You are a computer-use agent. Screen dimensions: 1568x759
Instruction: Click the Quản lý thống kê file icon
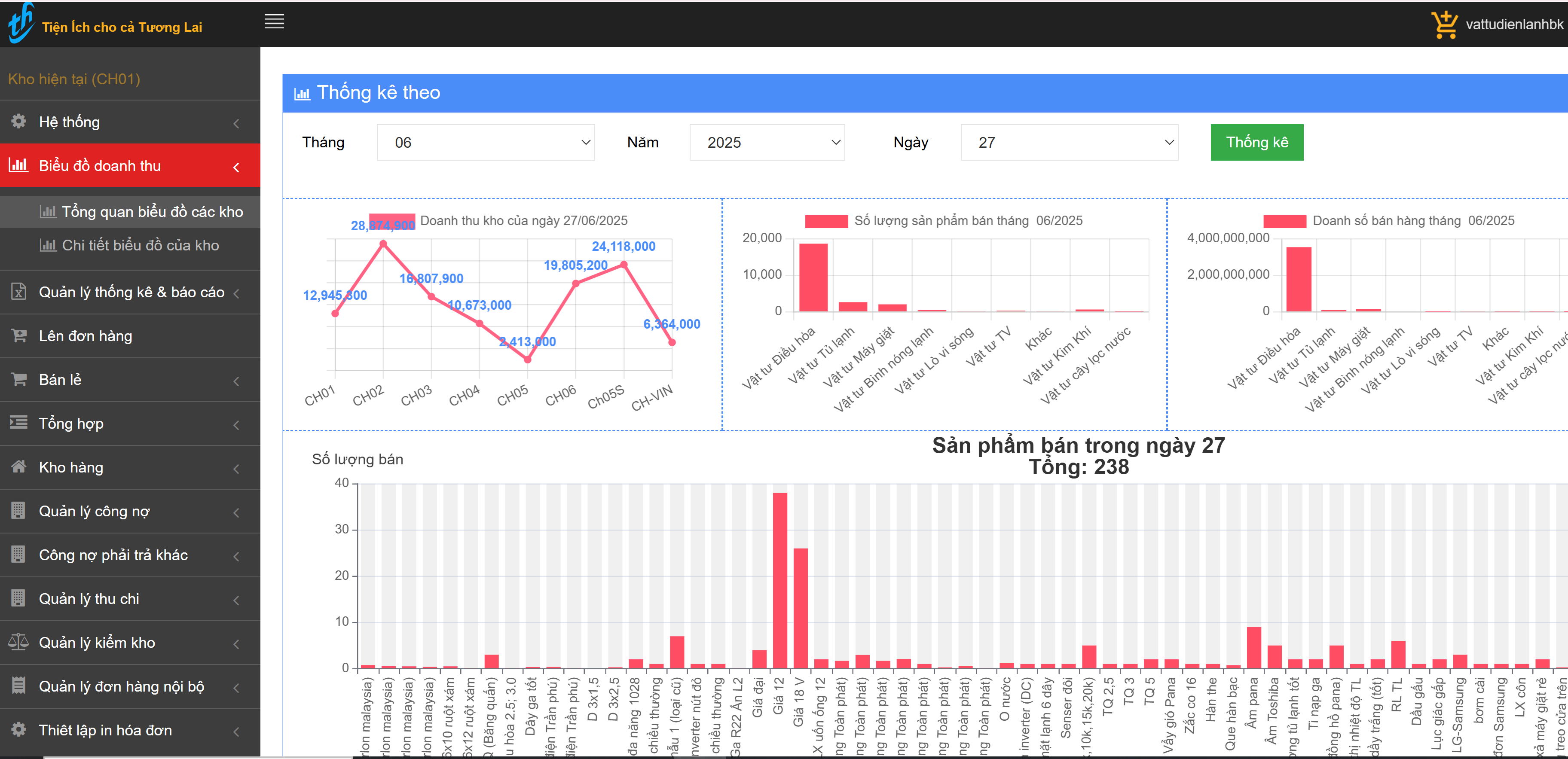click(19, 292)
